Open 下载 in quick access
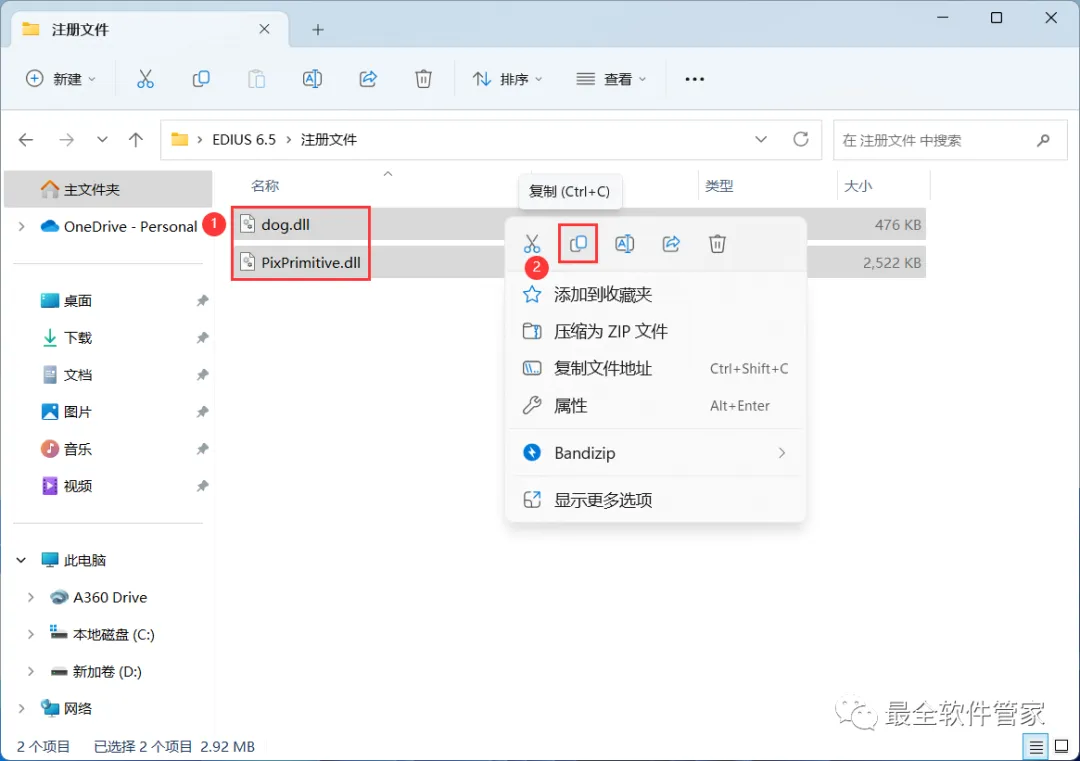The image size is (1080, 761). 77,338
